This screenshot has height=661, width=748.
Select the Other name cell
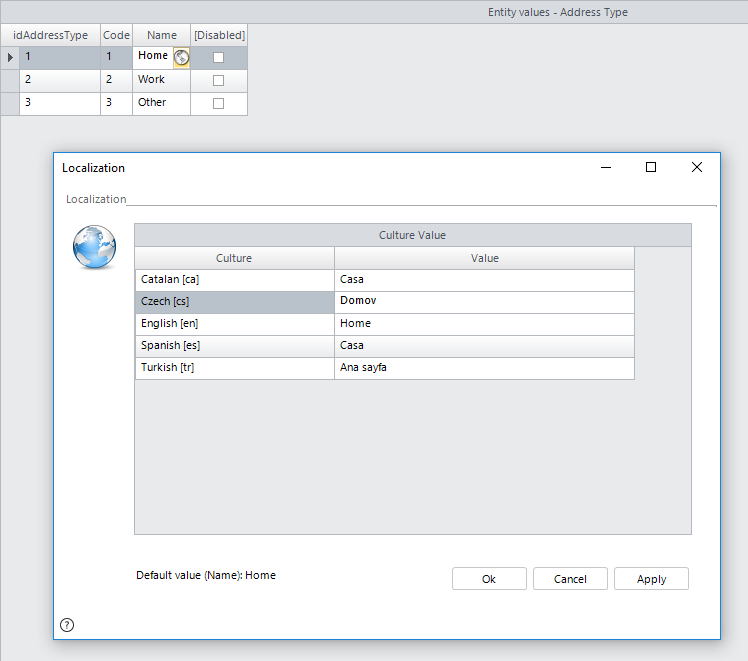161,103
